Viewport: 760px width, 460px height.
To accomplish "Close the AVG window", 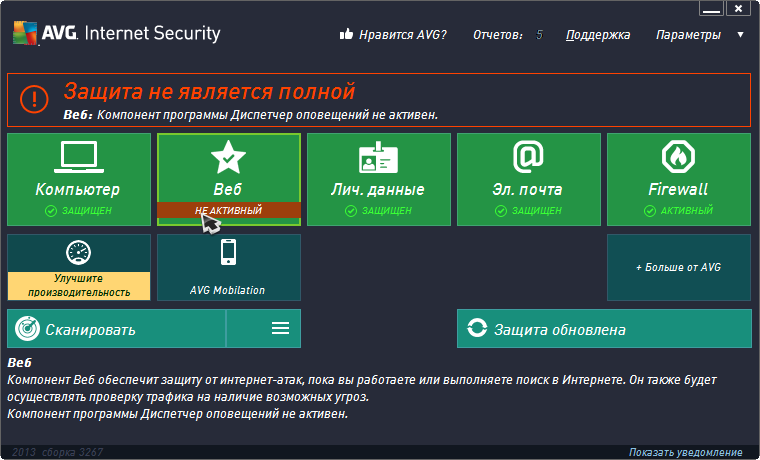I will 738,8.
